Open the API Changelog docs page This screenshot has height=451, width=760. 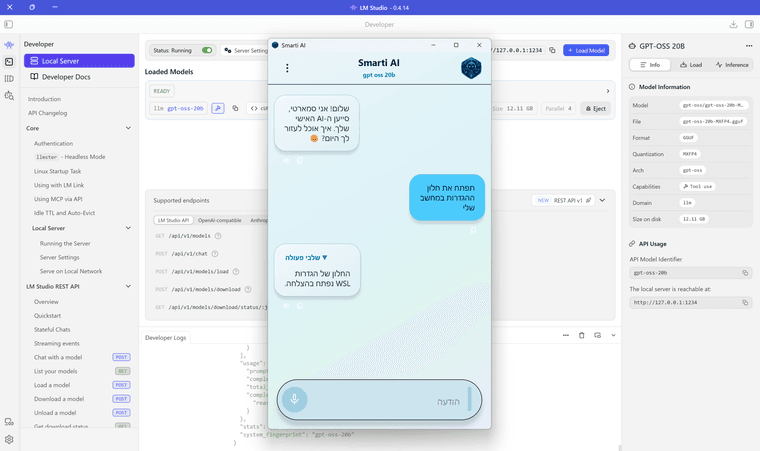pyautogui.click(x=48, y=113)
